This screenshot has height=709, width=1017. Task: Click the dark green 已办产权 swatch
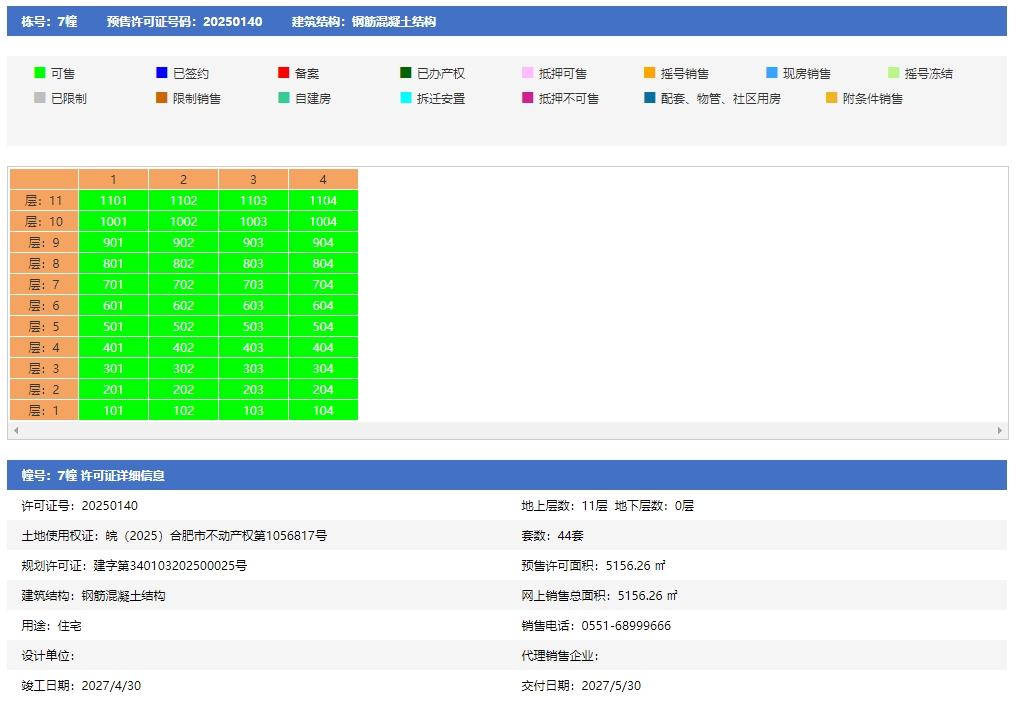coord(406,73)
